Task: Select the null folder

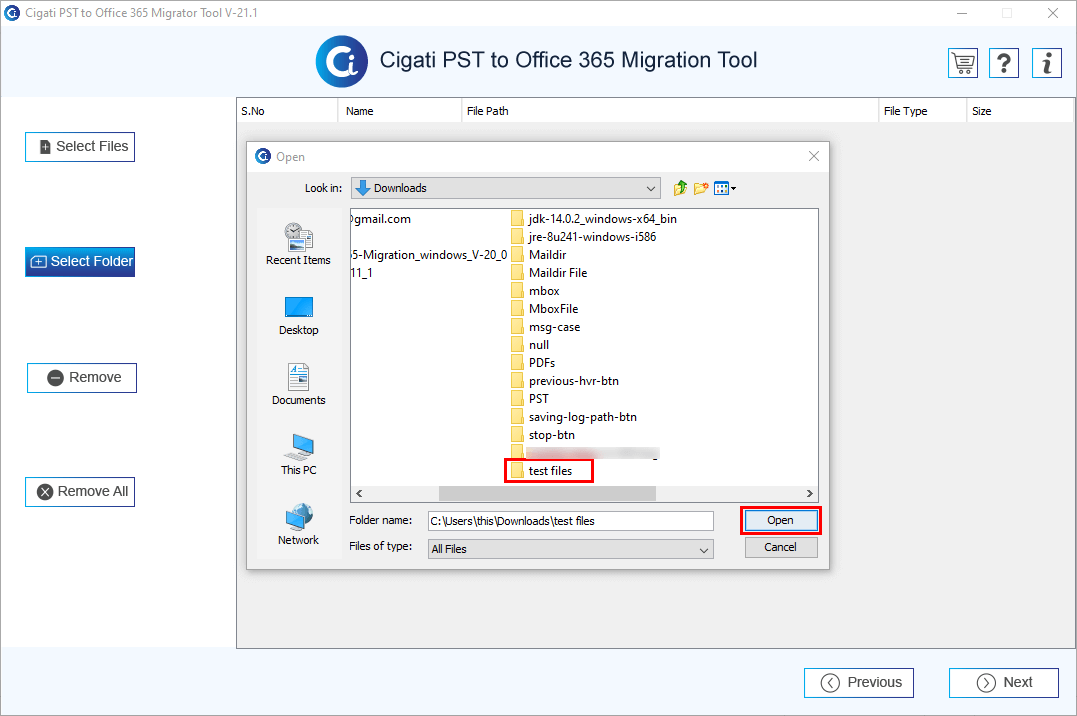Action: click(530, 345)
